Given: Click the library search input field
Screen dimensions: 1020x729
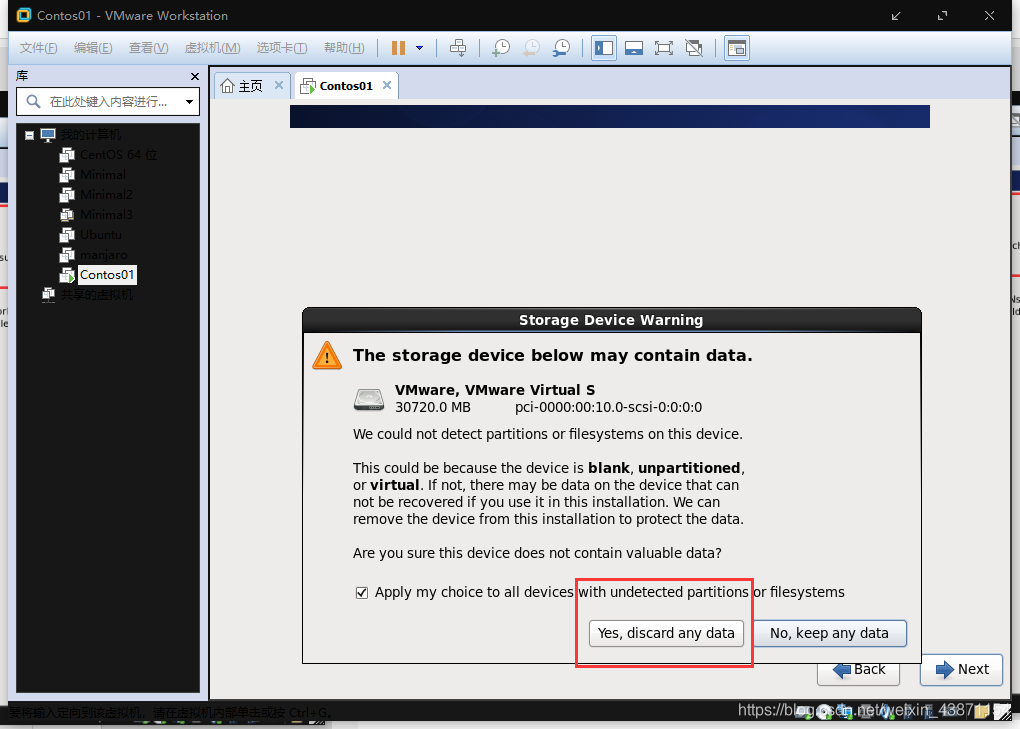Looking at the screenshot, I should tap(108, 102).
